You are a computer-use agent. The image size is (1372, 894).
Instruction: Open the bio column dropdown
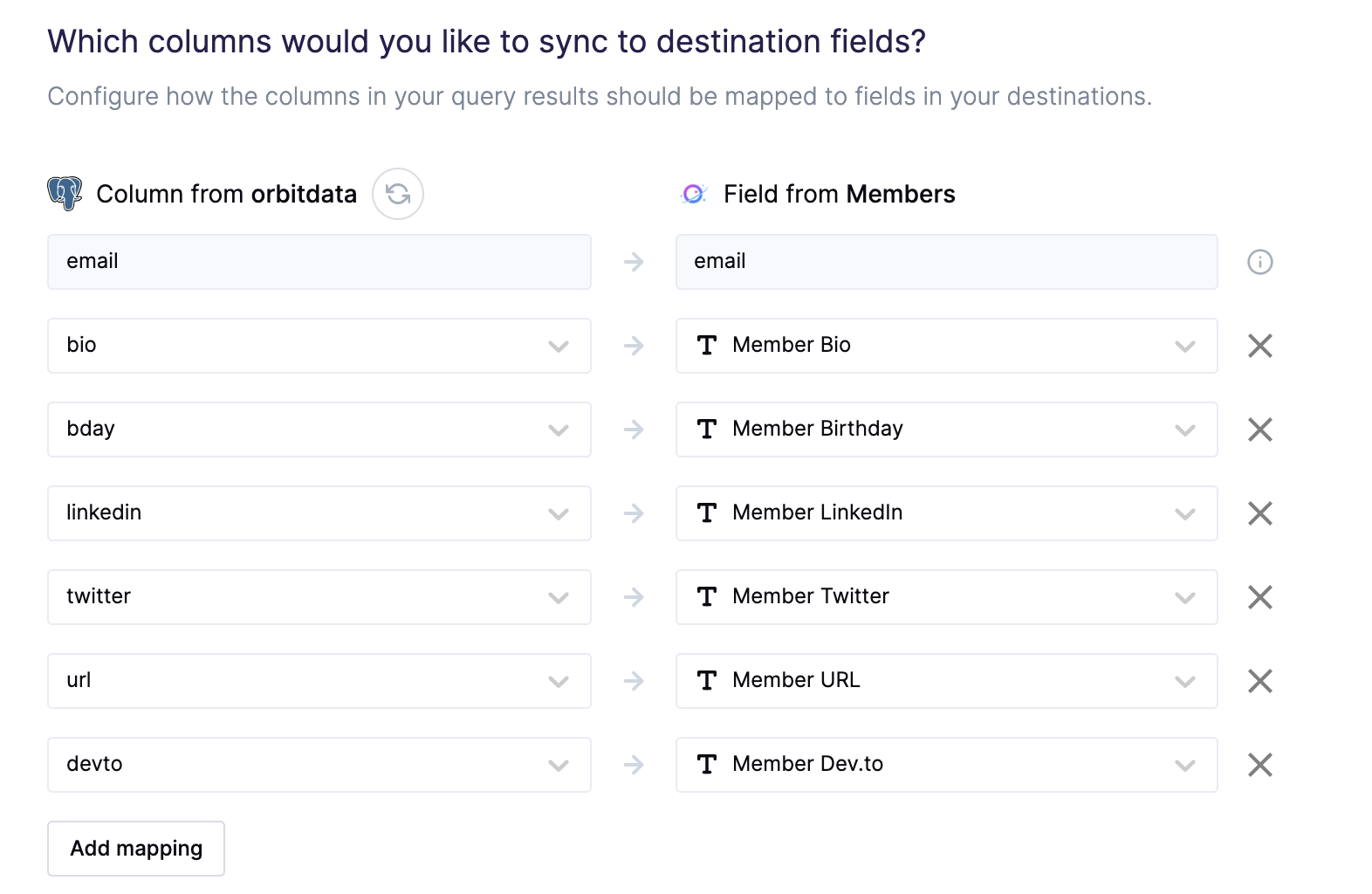coord(319,346)
